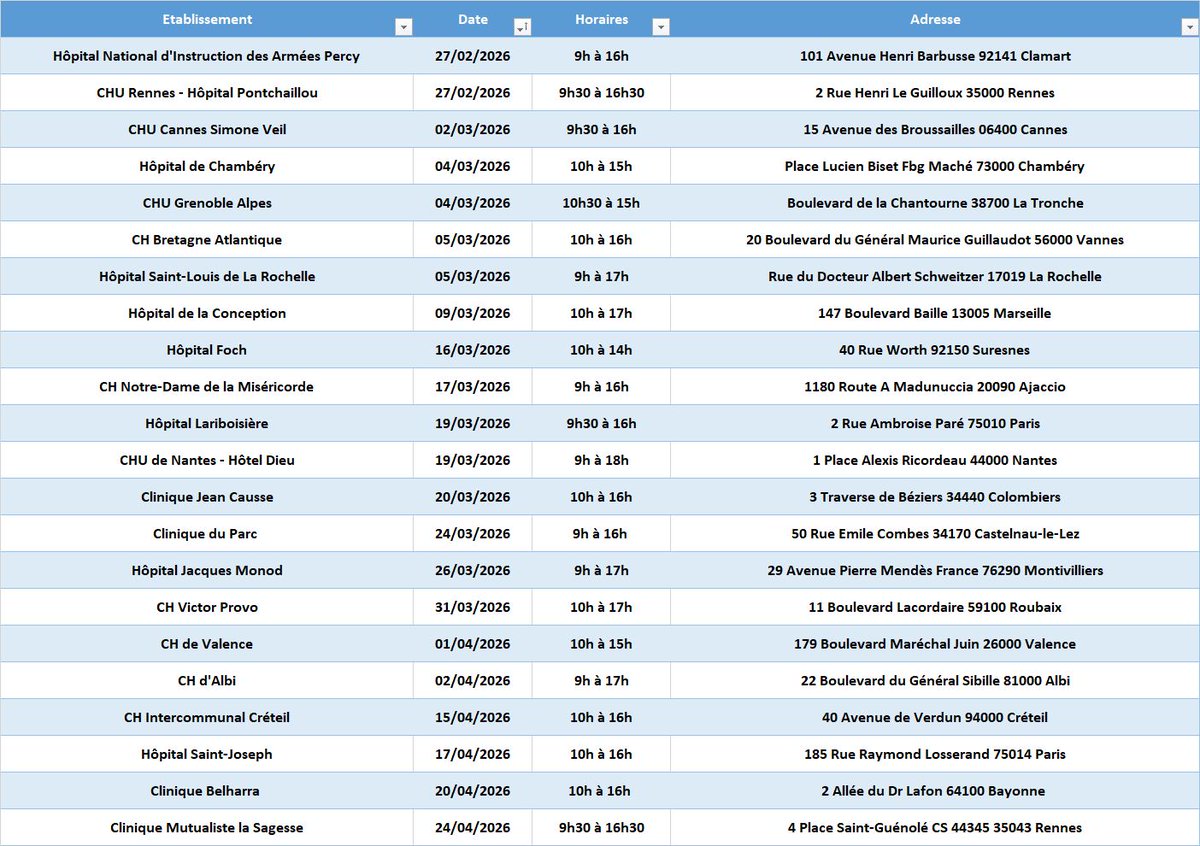Image resolution: width=1200 pixels, height=846 pixels.
Task: Select cell Hôpital de la Conception
Action: pyautogui.click(x=207, y=313)
